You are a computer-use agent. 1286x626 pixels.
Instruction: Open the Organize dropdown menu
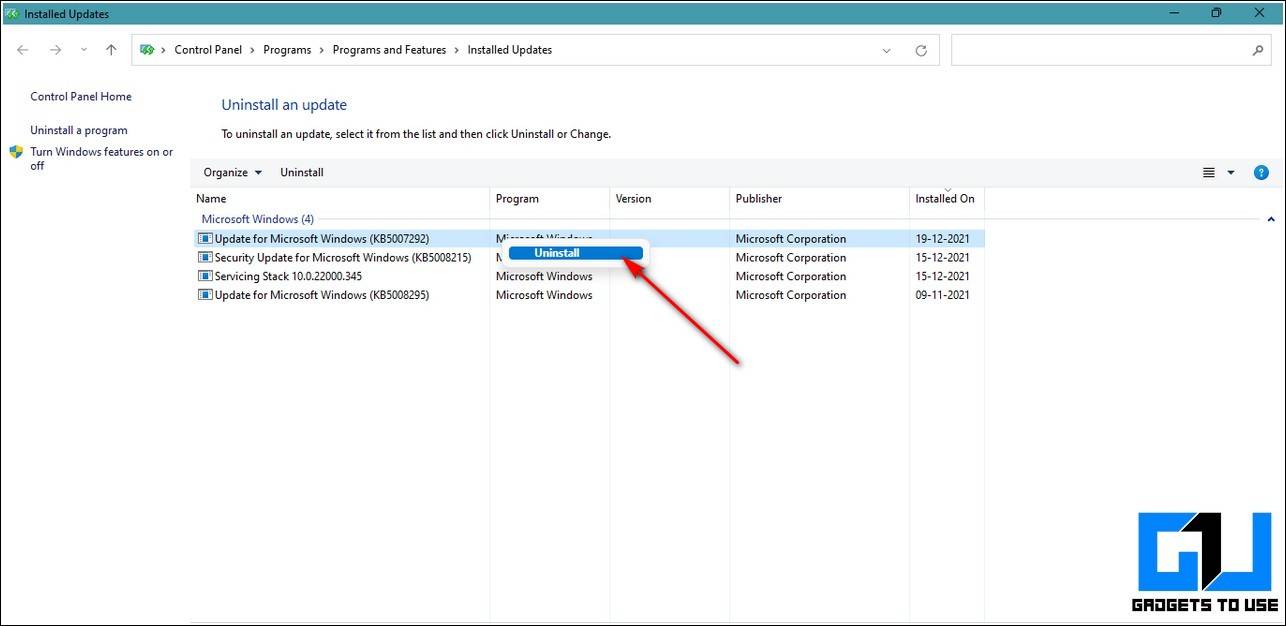point(232,173)
